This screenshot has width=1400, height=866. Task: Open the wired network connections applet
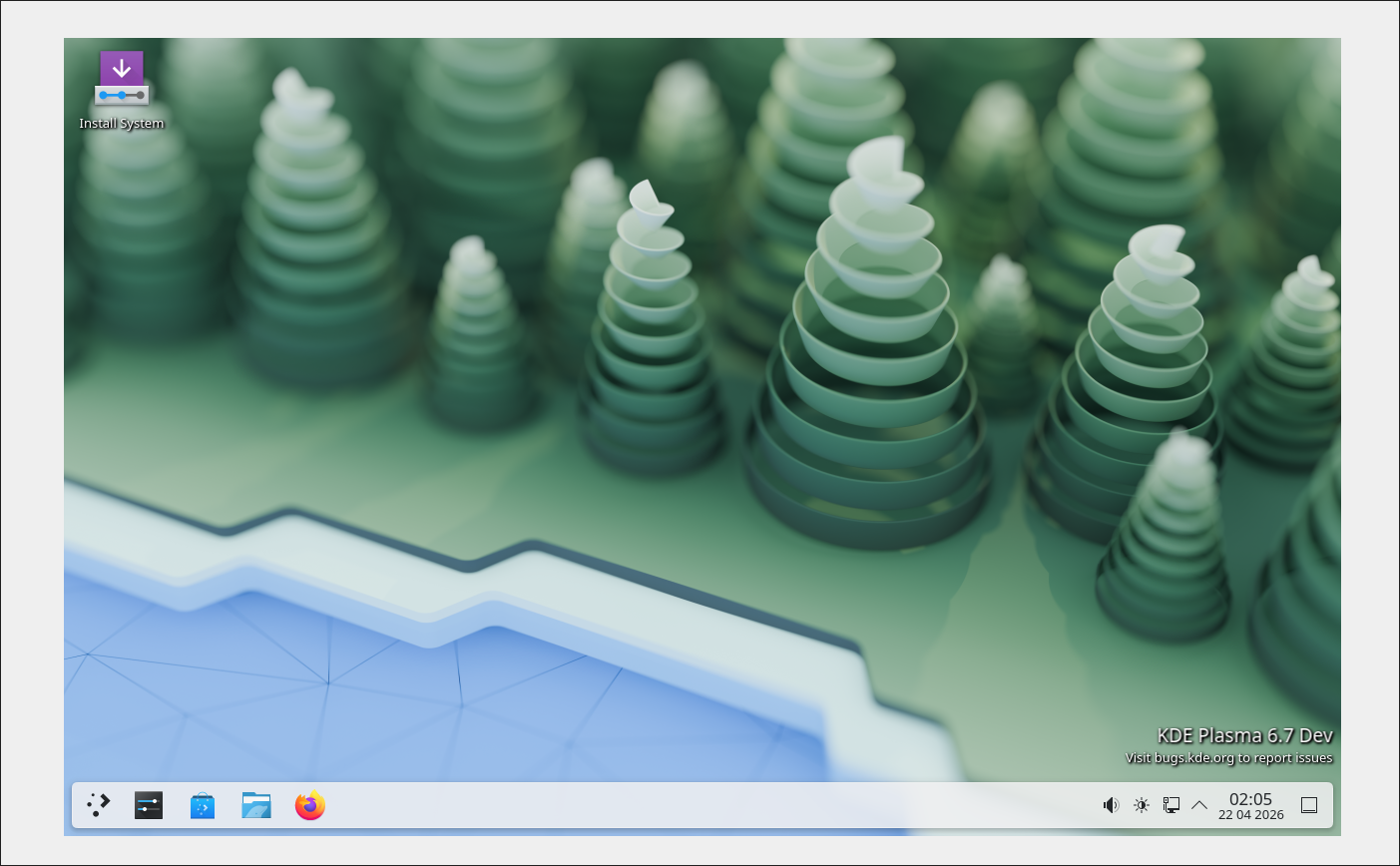(x=1171, y=805)
